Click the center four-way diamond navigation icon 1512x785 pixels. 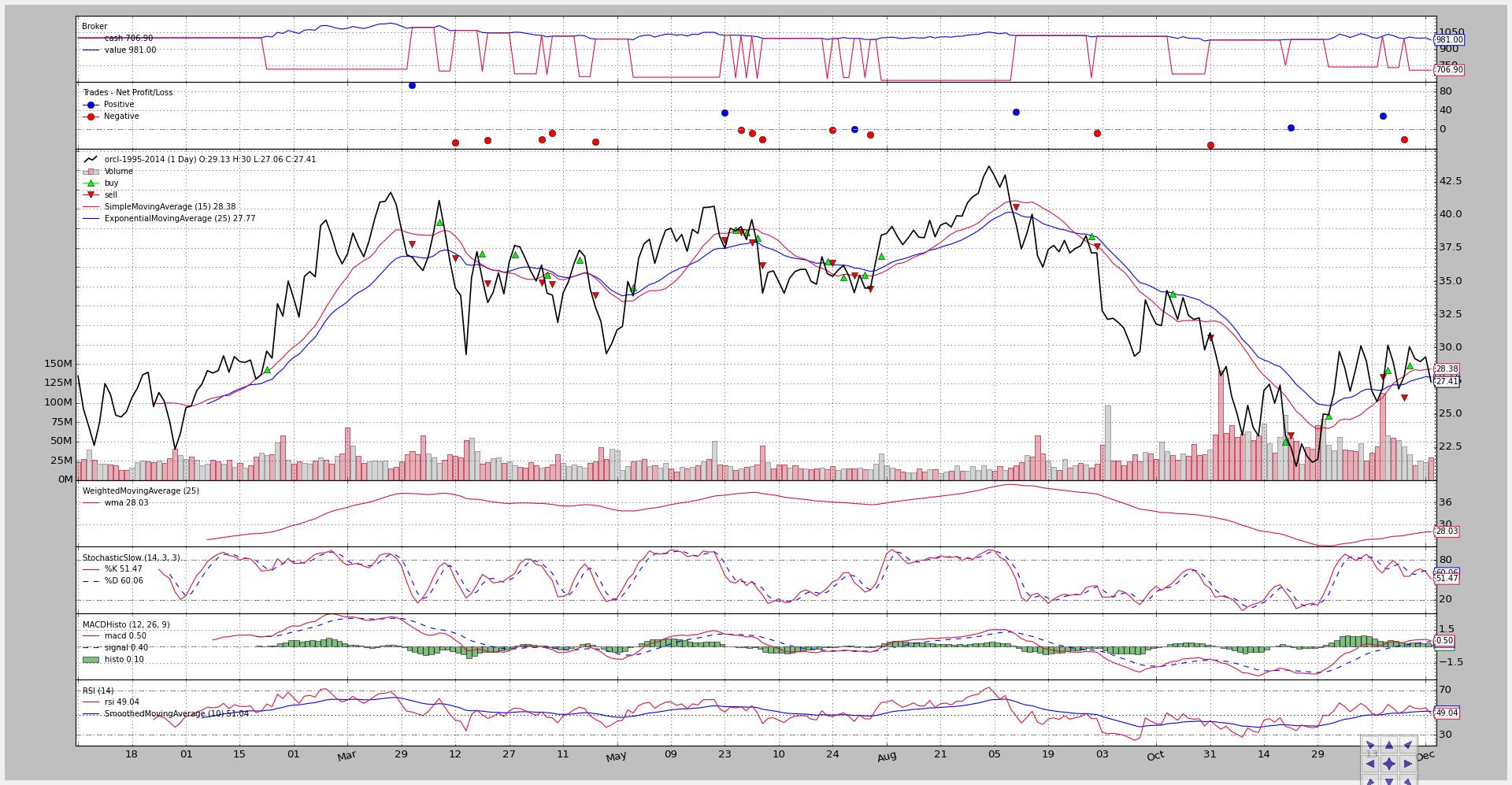tap(1389, 764)
